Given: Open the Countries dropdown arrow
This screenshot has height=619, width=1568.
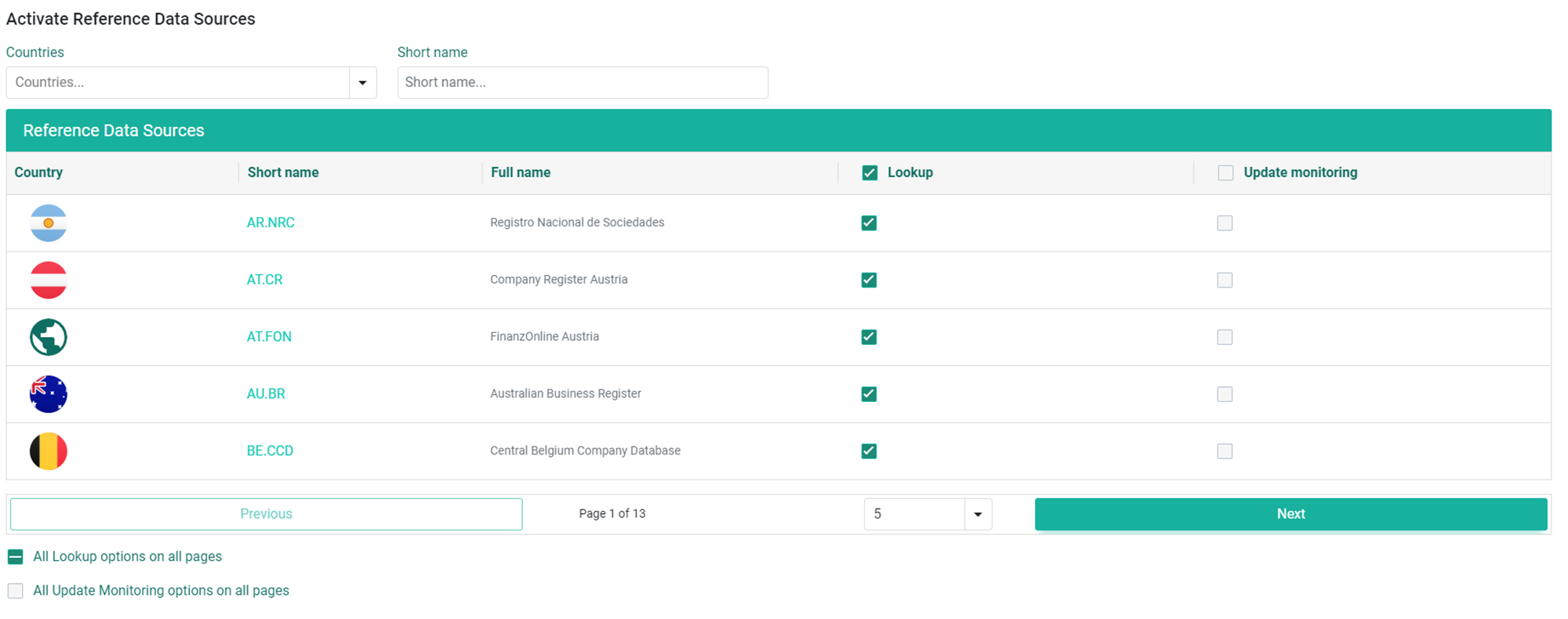Looking at the screenshot, I should [x=363, y=82].
